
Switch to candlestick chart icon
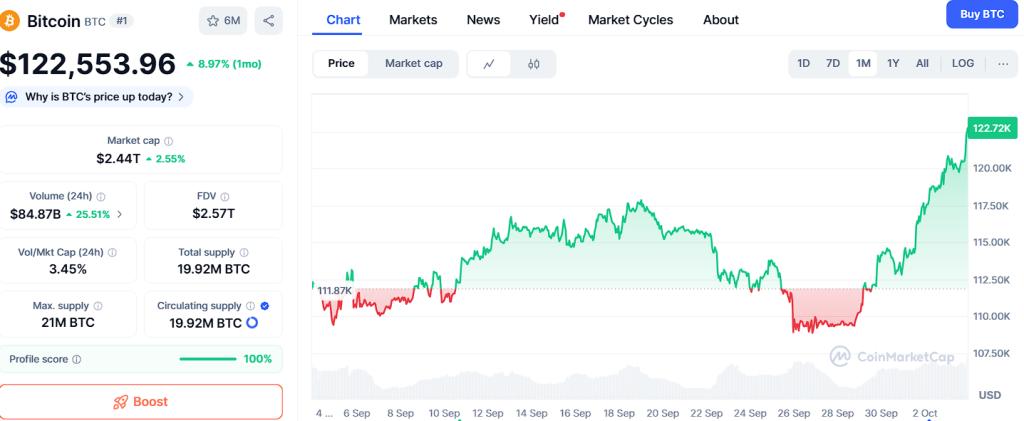[x=533, y=64]
